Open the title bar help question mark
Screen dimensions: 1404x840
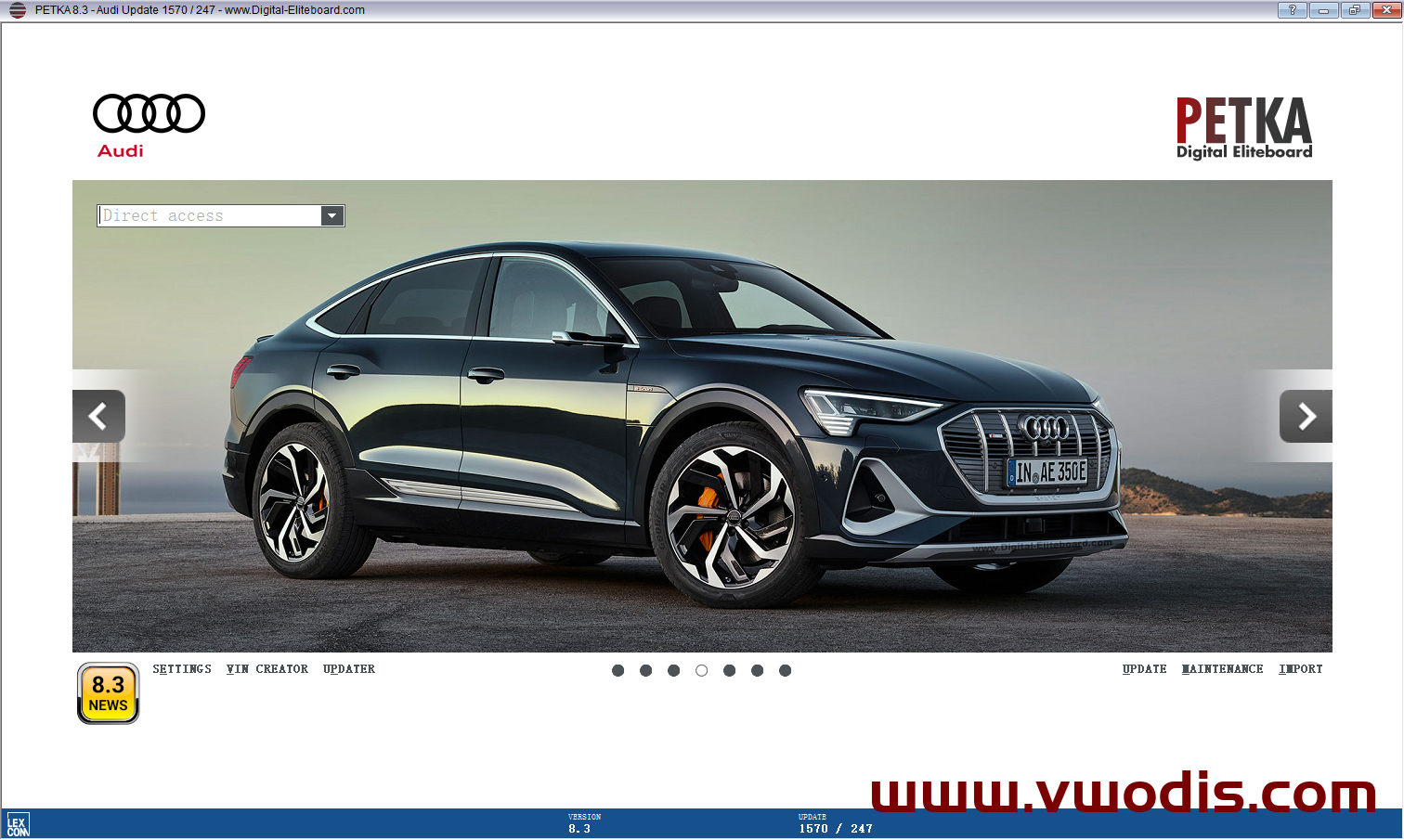[1292, 10]
